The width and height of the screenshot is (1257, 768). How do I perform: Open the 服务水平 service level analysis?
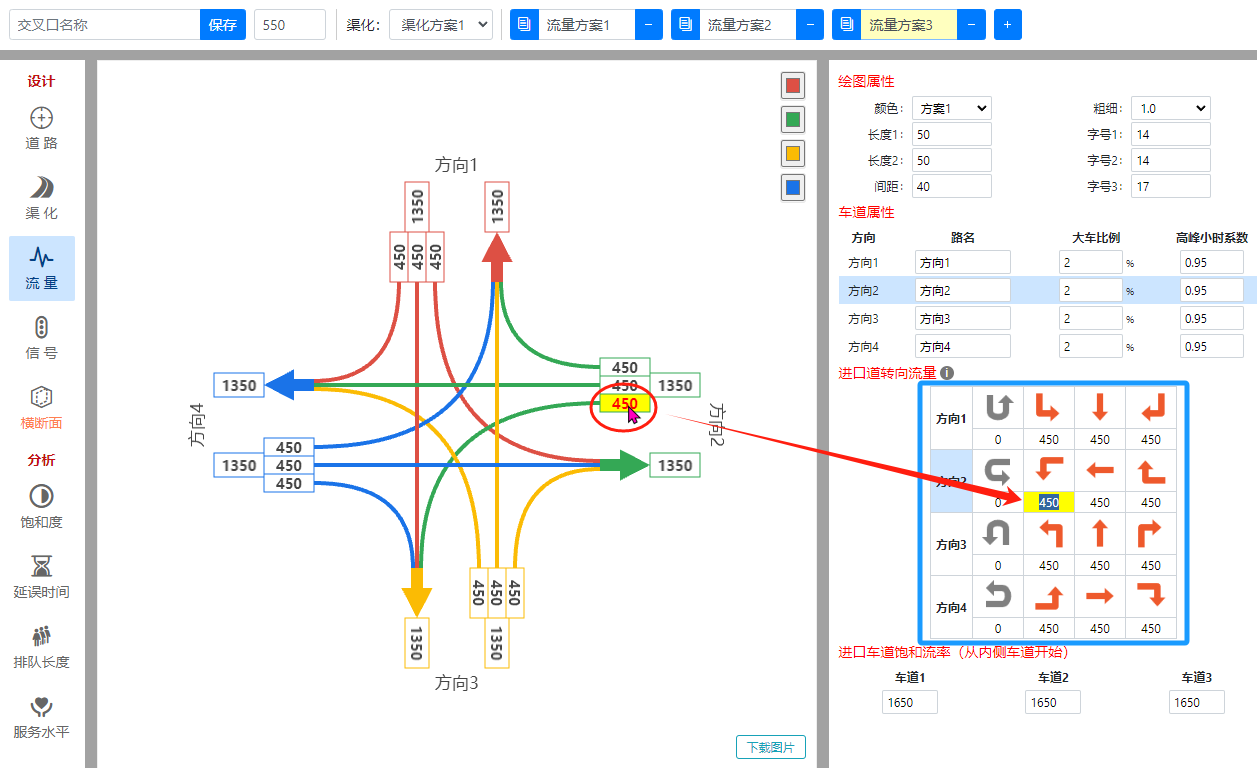click(42, 717)
